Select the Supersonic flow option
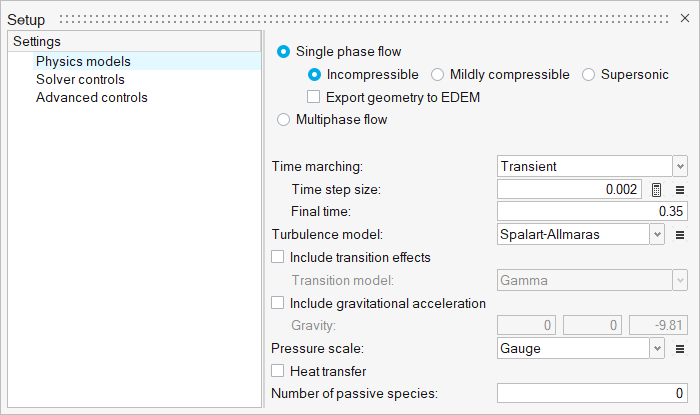Viewport: 700px width, 415px height. pyautogui.click(x=588, y=74)
